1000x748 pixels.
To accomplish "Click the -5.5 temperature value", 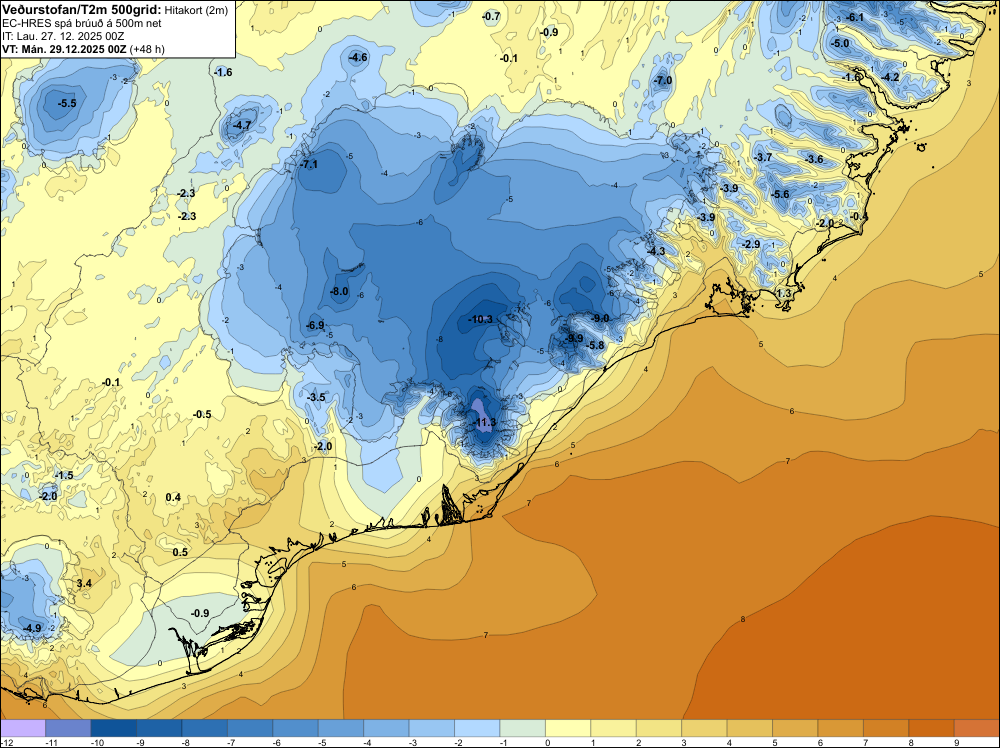I will point(67,103).
